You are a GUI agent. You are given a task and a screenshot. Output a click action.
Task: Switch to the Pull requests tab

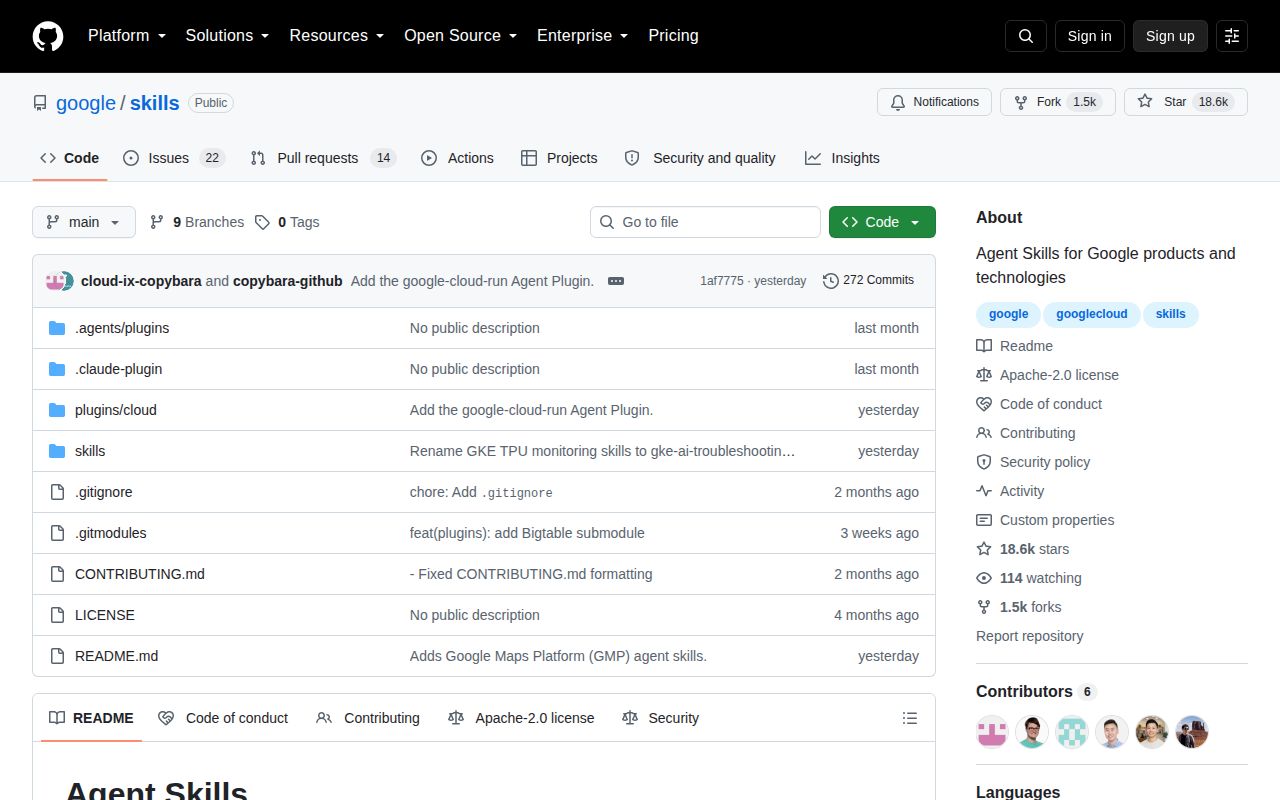pos(323,158)
